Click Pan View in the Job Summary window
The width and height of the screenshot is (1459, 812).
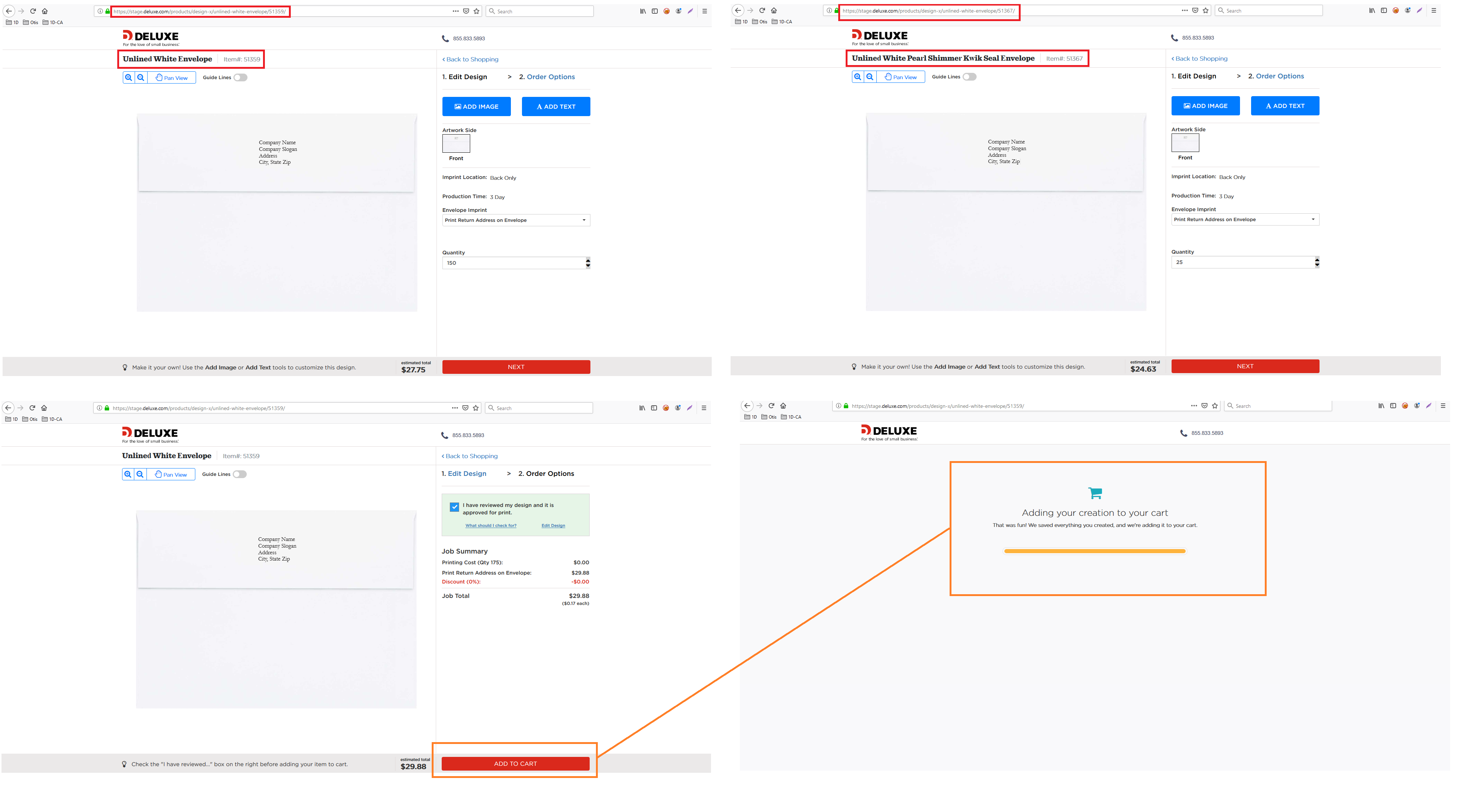point(171,474)
